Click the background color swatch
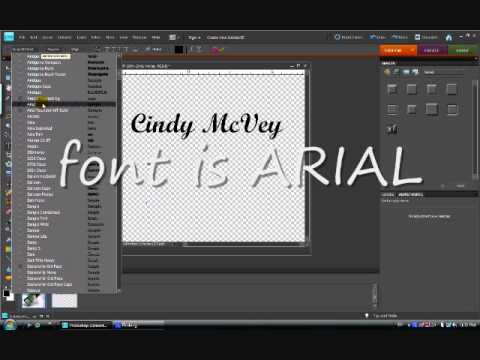 click(x=11, y=297)
